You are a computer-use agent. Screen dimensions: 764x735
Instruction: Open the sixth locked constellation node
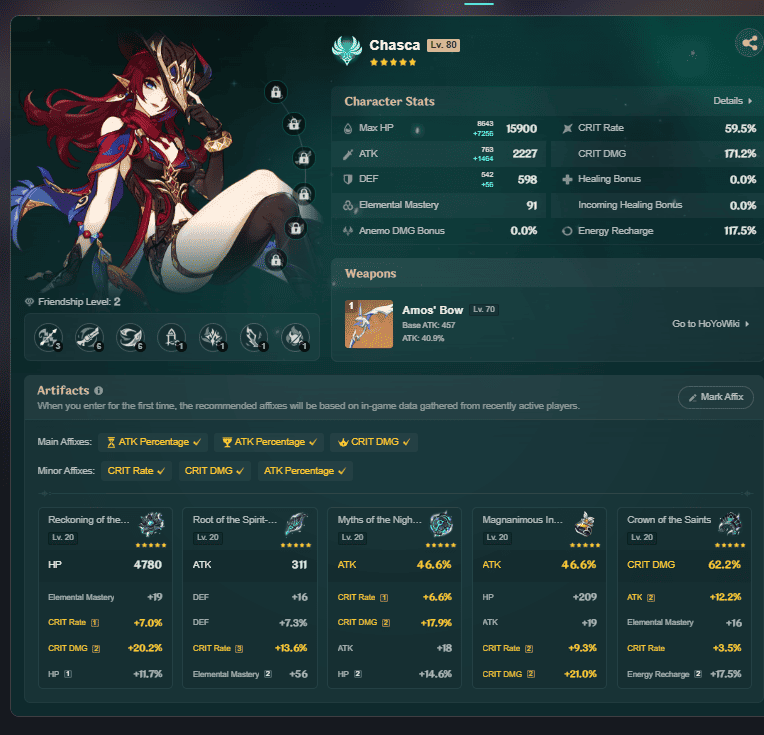pyautogui.click(x=276, y=260)
